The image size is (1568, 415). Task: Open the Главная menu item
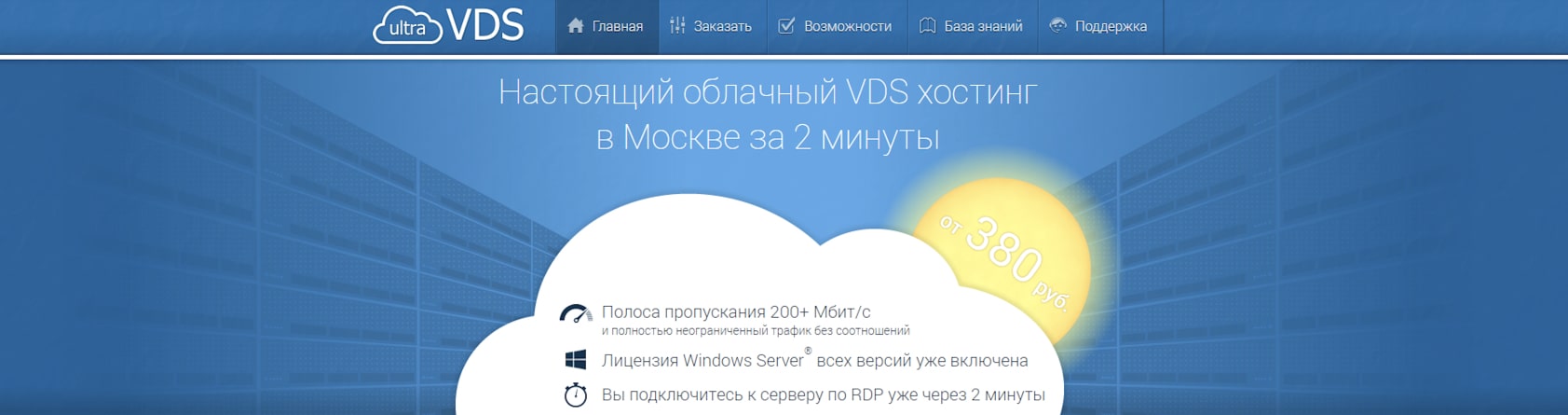[x=607, y=26]
